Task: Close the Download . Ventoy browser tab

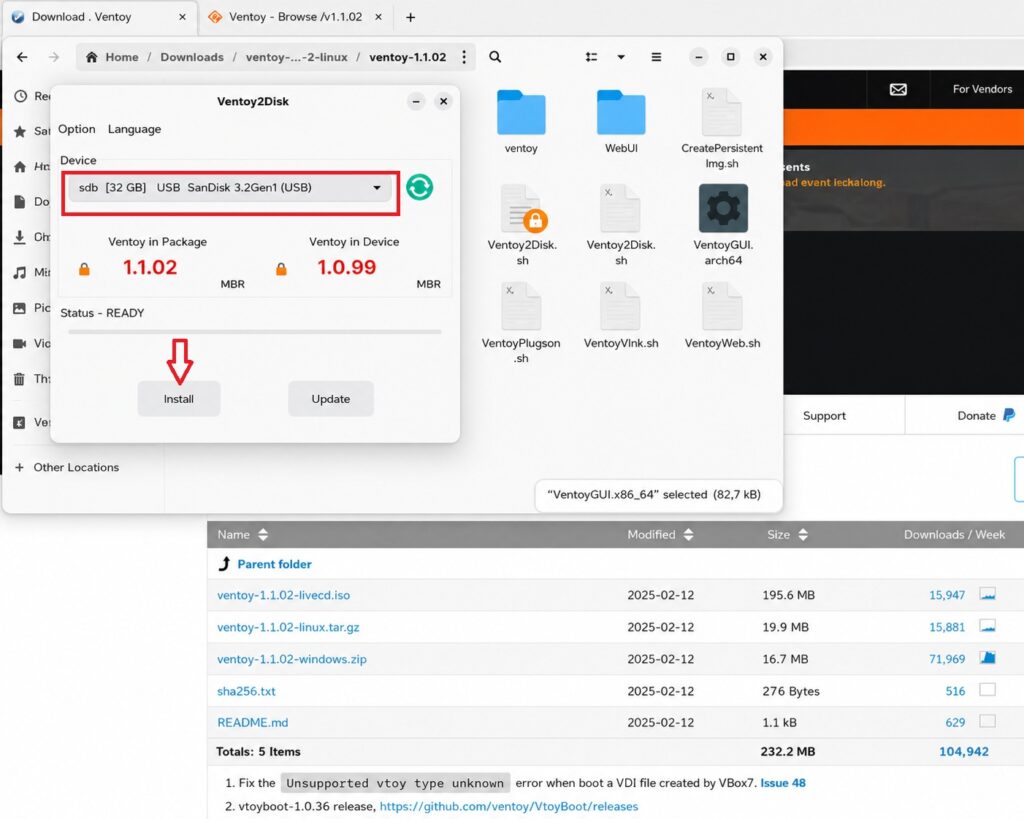Action: pos(182,17)
